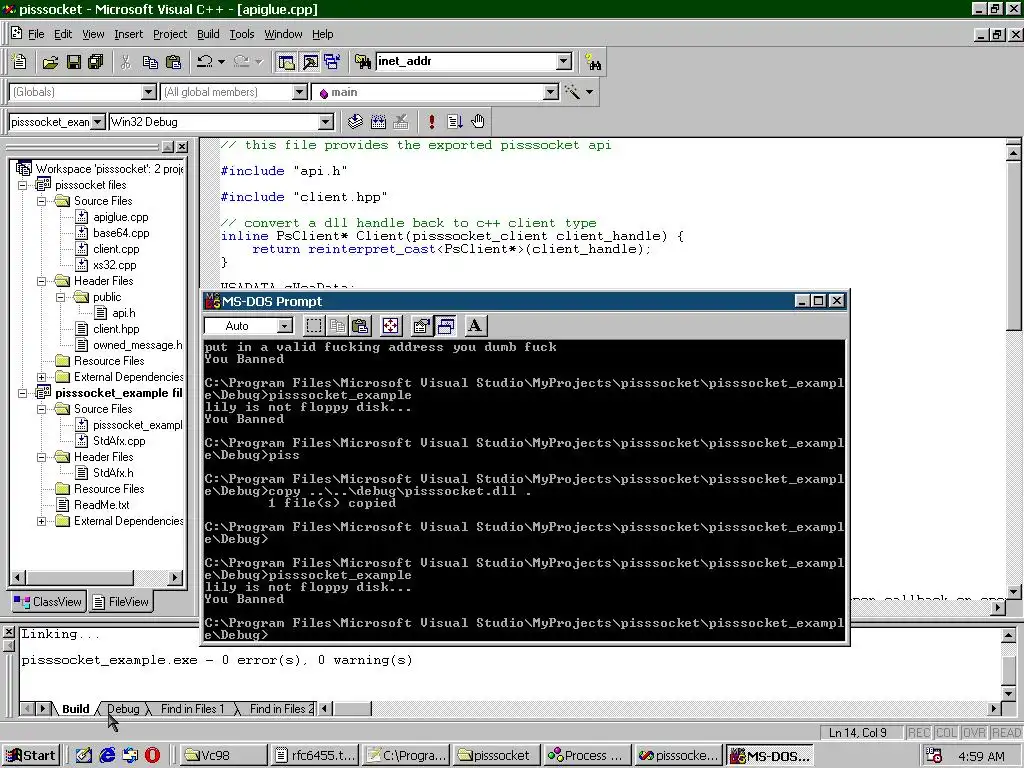Select StdAfx.h in the file tree

(113, 473)
